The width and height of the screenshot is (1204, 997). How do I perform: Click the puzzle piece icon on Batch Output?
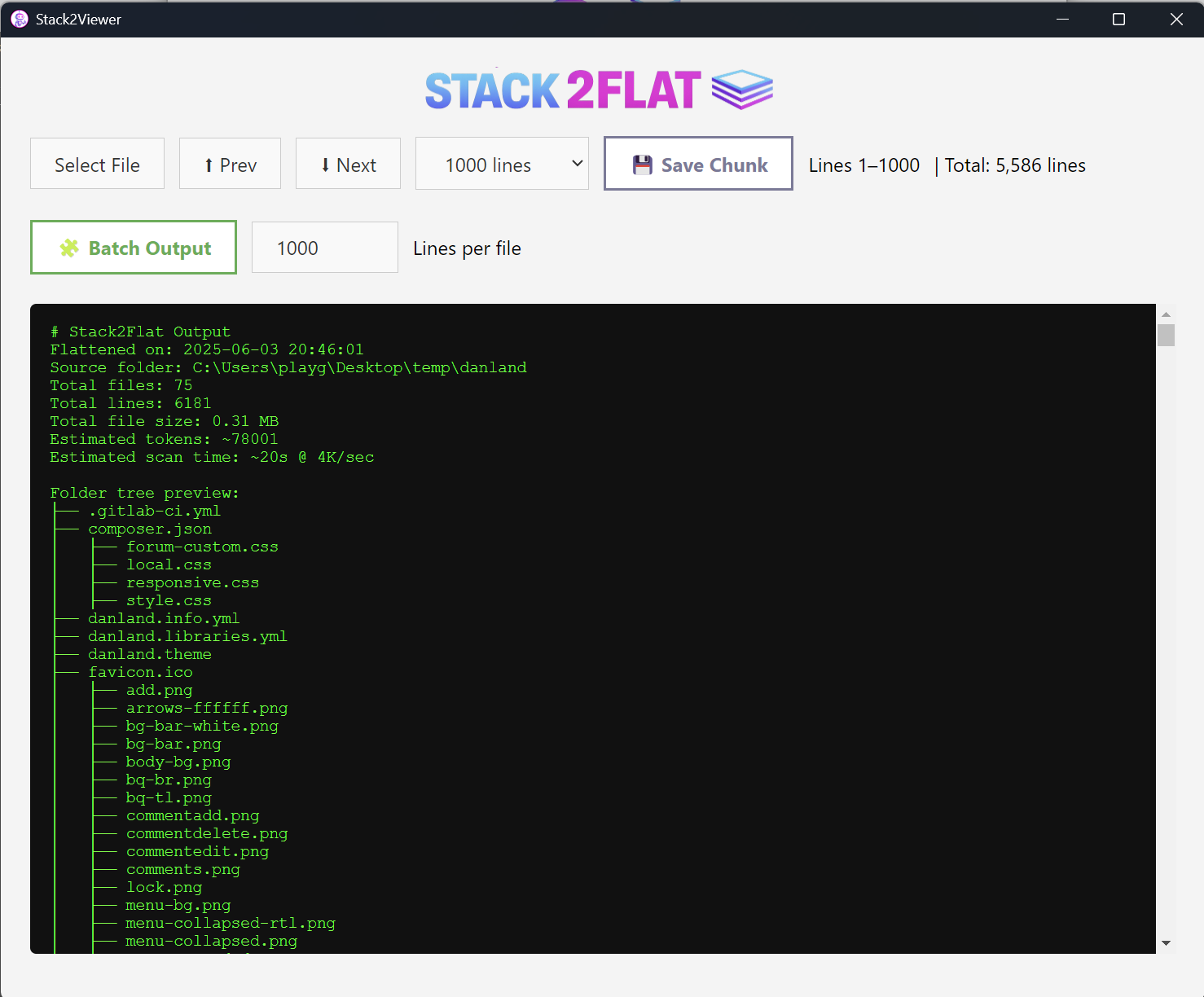click(x=69, y=248)
